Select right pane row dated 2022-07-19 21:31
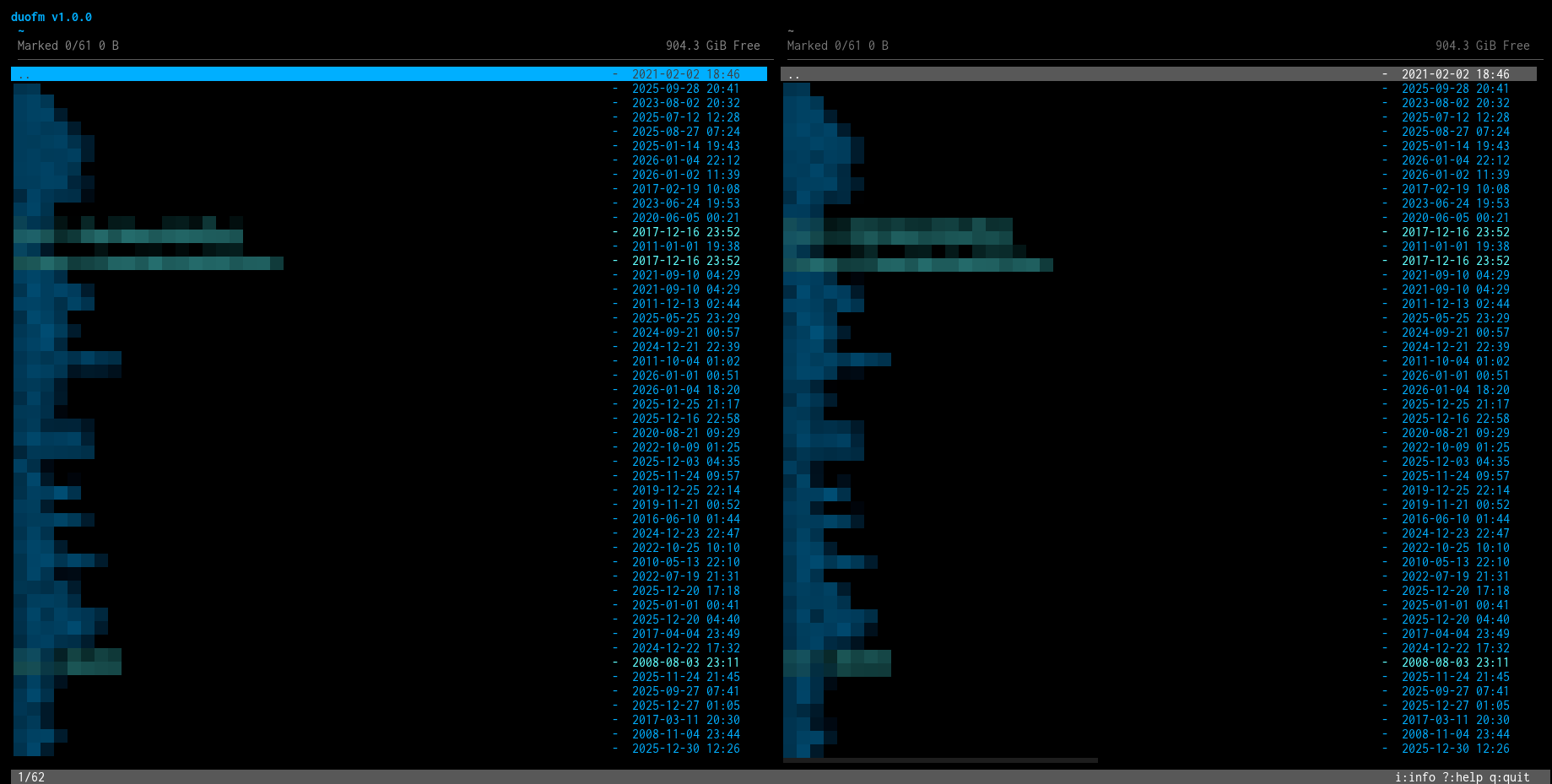 point(1159,576)
